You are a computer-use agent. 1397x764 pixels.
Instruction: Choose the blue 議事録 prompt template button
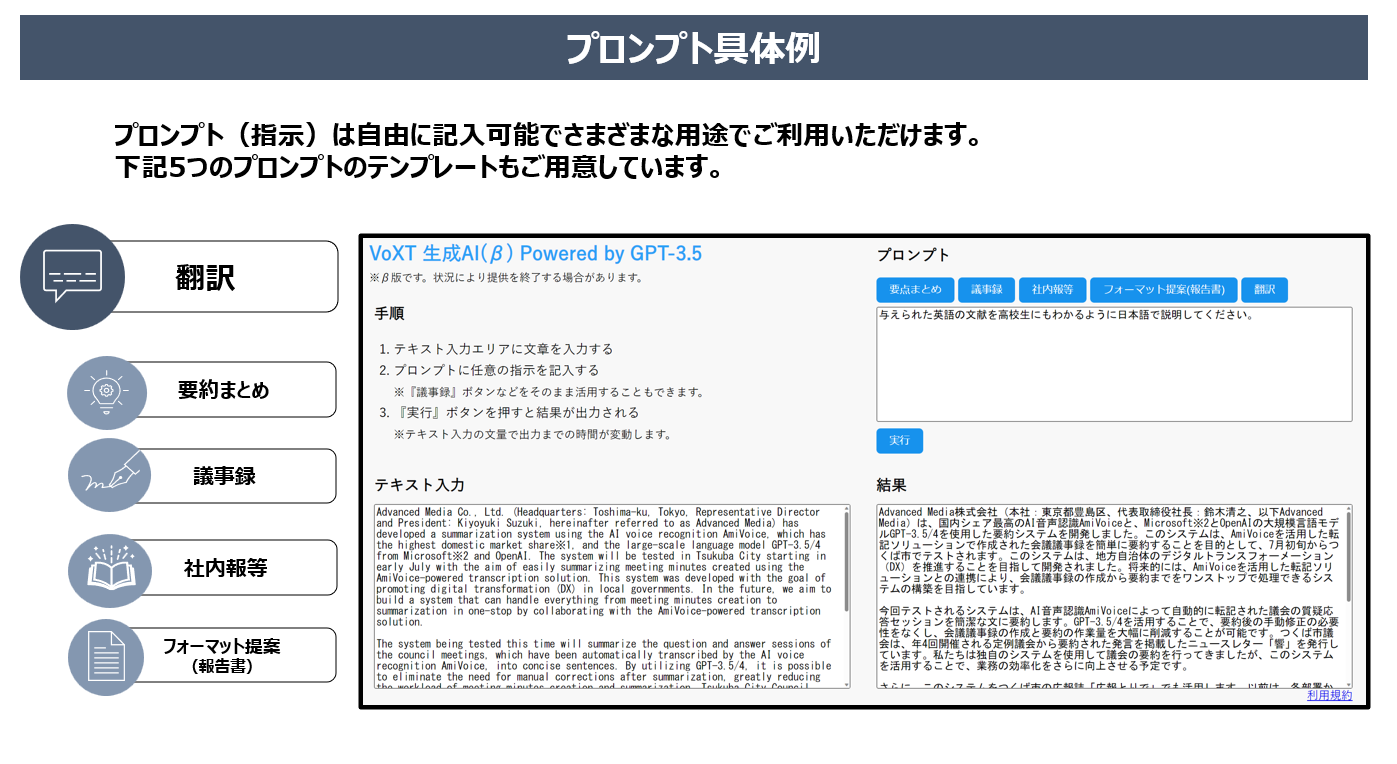(986, 290)
